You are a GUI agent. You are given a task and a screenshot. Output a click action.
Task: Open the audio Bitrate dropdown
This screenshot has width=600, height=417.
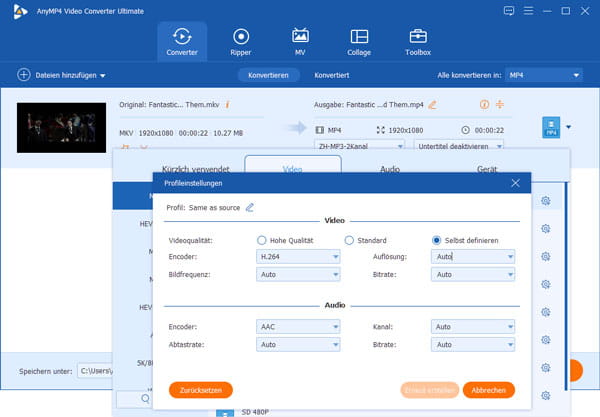tap(473, 344)
